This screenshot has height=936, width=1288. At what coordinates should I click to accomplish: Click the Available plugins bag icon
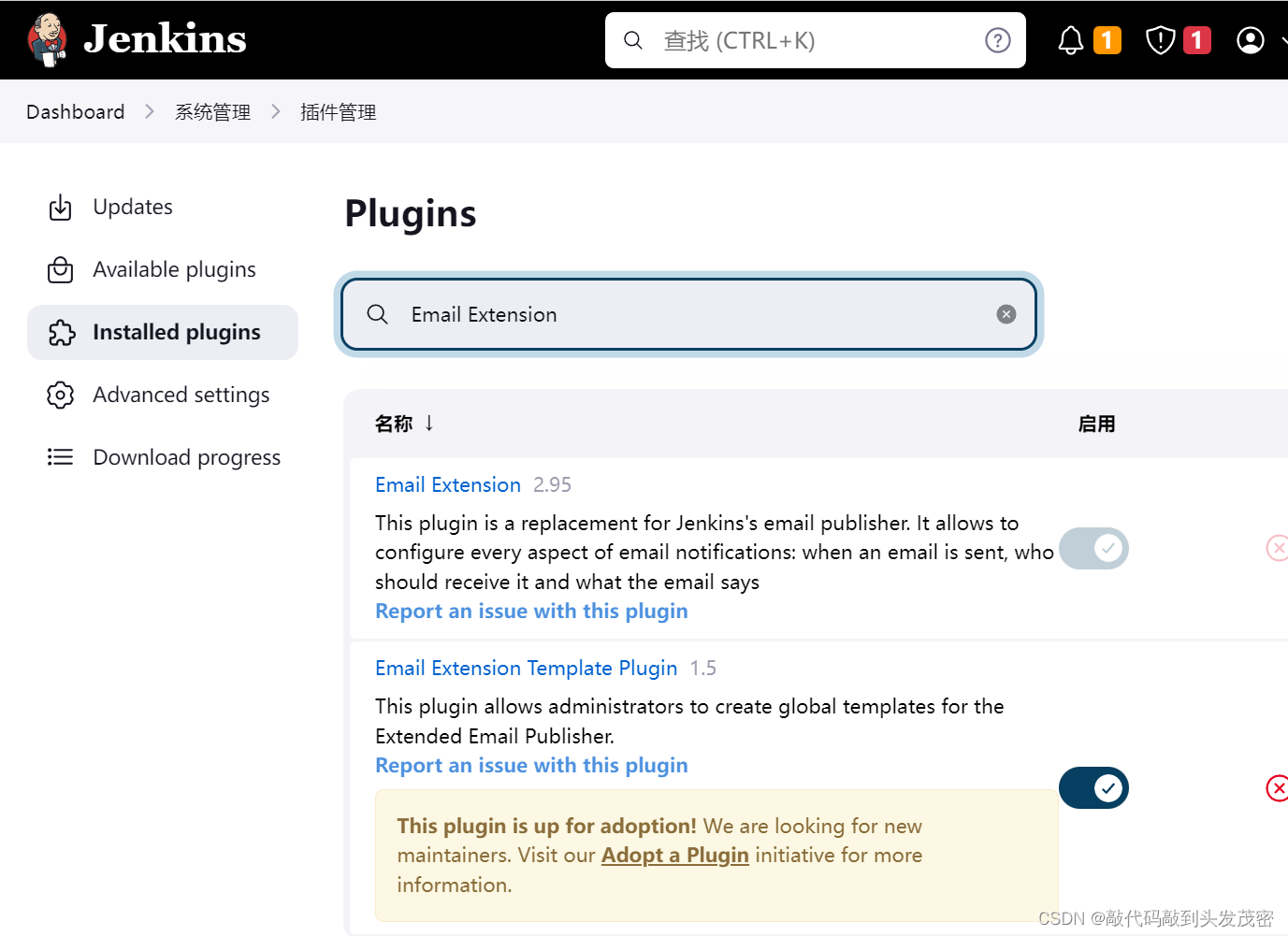pos(61,269)
